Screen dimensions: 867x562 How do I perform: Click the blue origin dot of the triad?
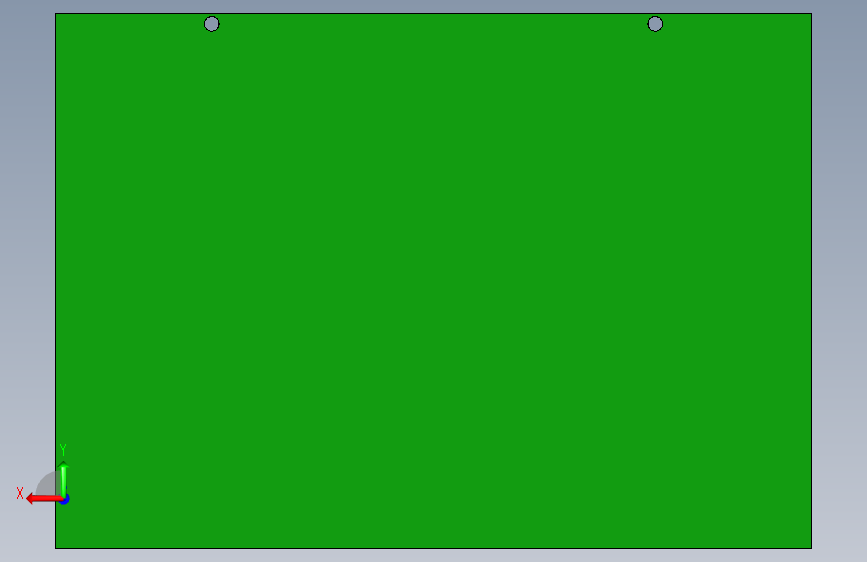(65, 499)
